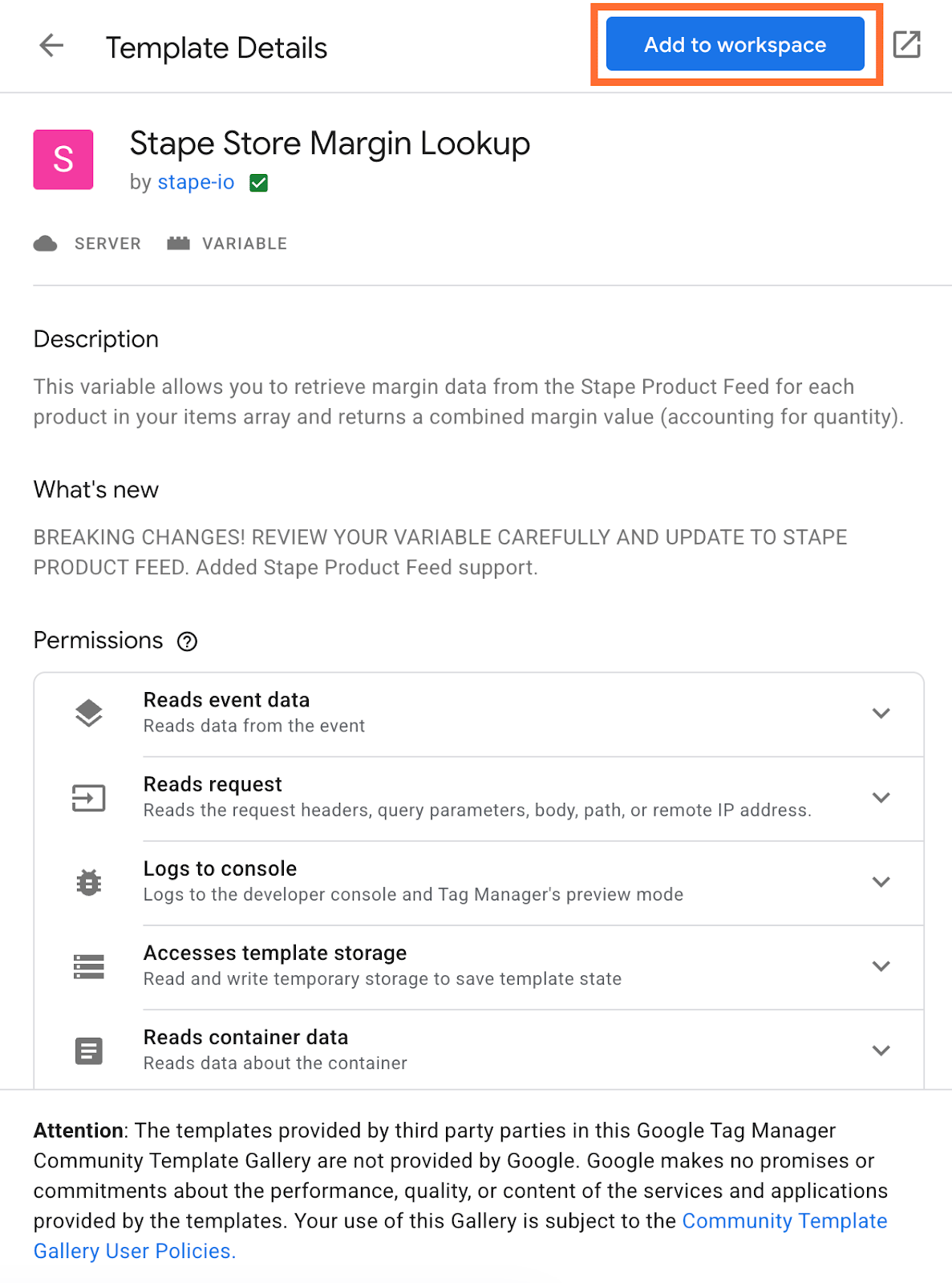Expand the Logs to console permission
The width and height of the screenshot is (952, 1283).
881,881
